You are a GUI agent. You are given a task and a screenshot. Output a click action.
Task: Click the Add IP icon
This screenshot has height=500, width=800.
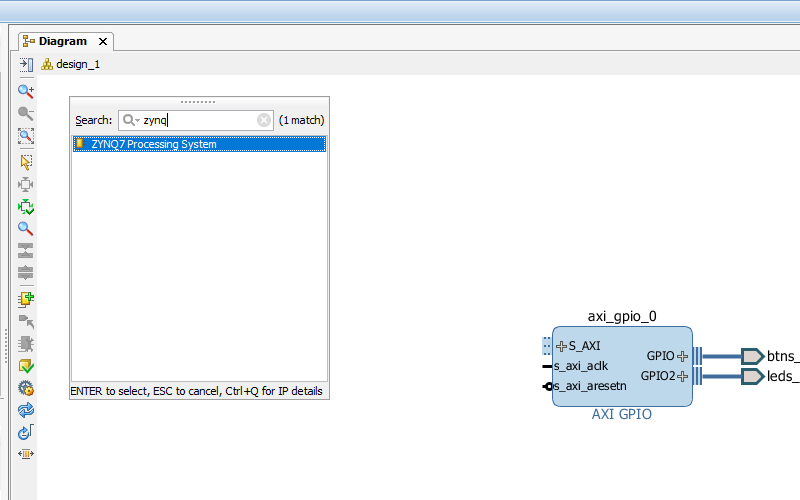tap(26, 299)
